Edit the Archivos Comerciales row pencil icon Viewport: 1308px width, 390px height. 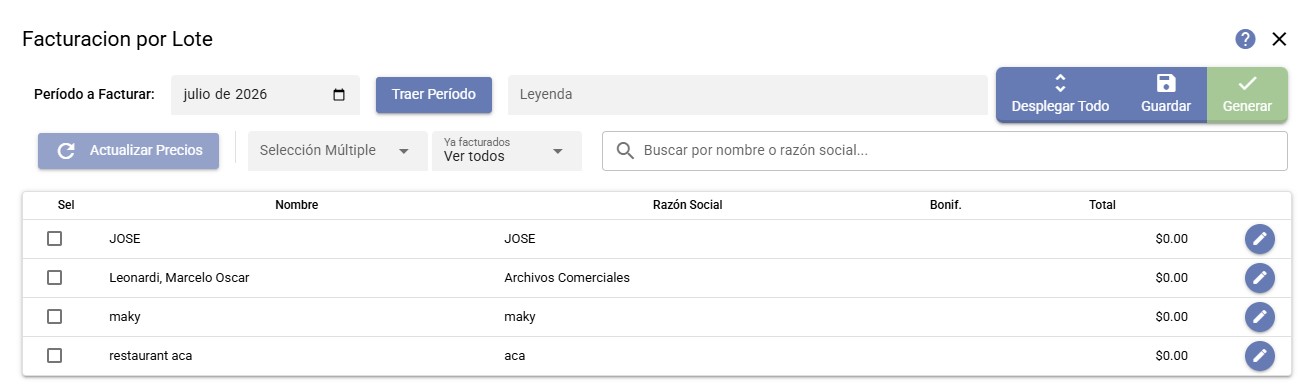[x=1260, y=278]
